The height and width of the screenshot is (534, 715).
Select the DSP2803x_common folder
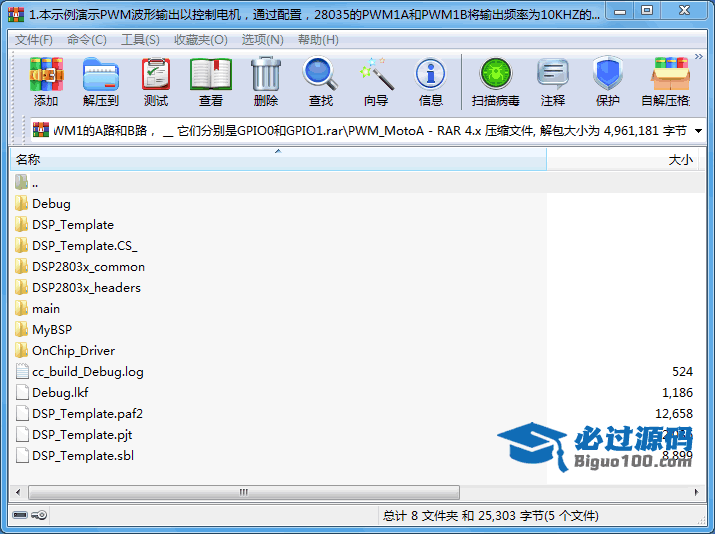80,266
